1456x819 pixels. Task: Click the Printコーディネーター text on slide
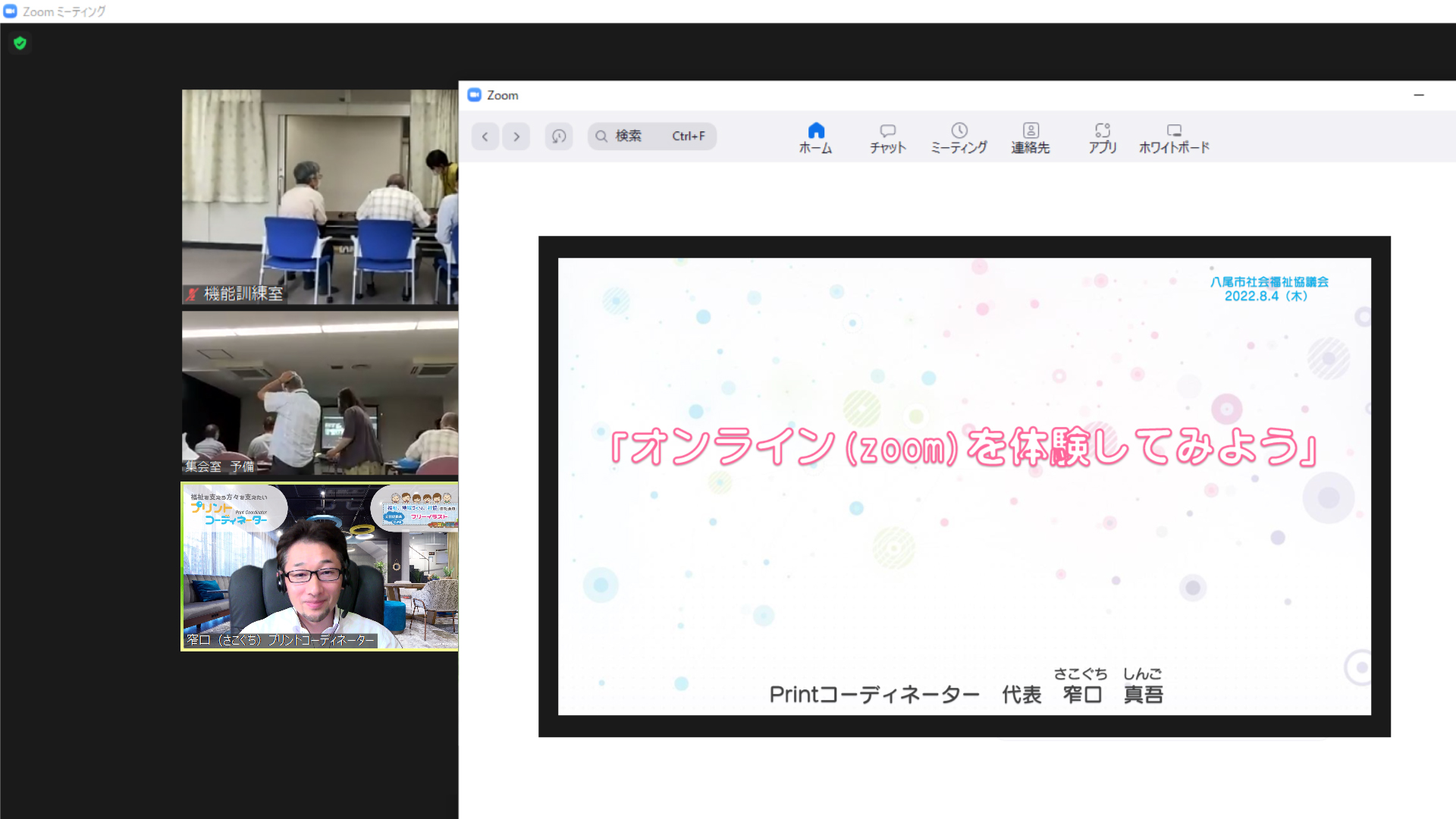point(874,694)
